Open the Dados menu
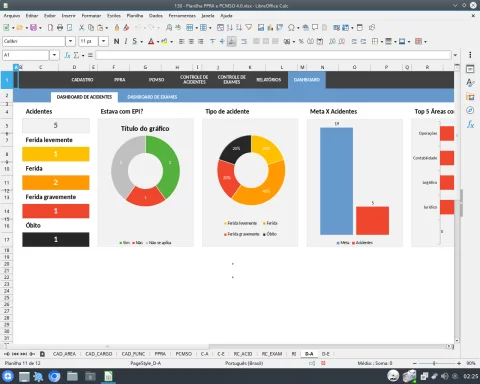Screen dimensions: 480x384 pos(156,16)
